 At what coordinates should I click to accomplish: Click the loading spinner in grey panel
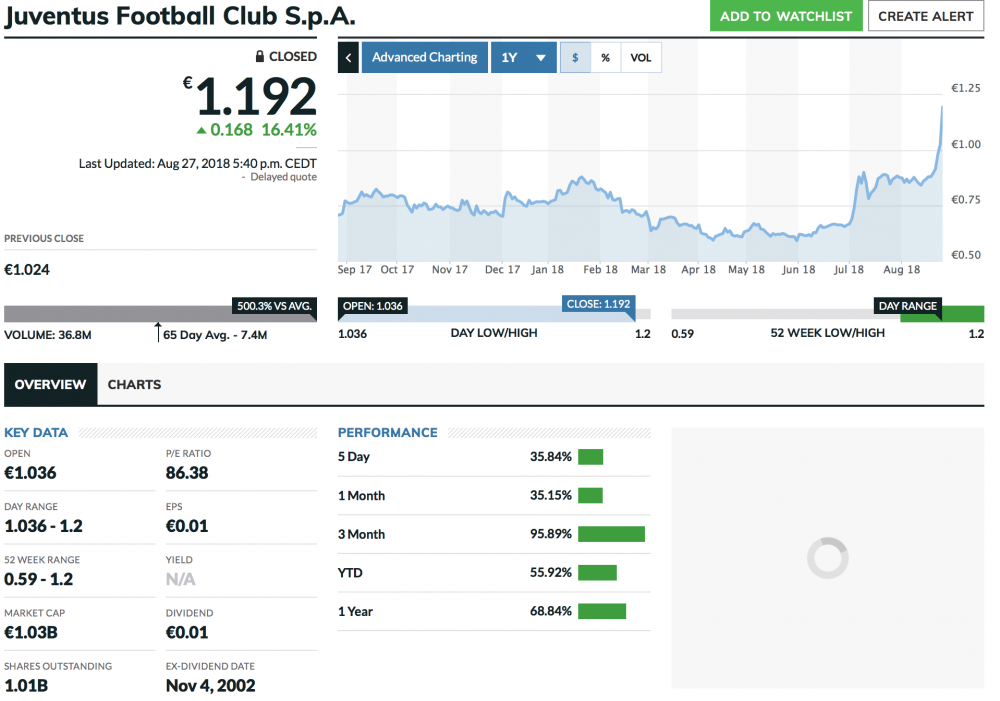[x=827, y=558]
